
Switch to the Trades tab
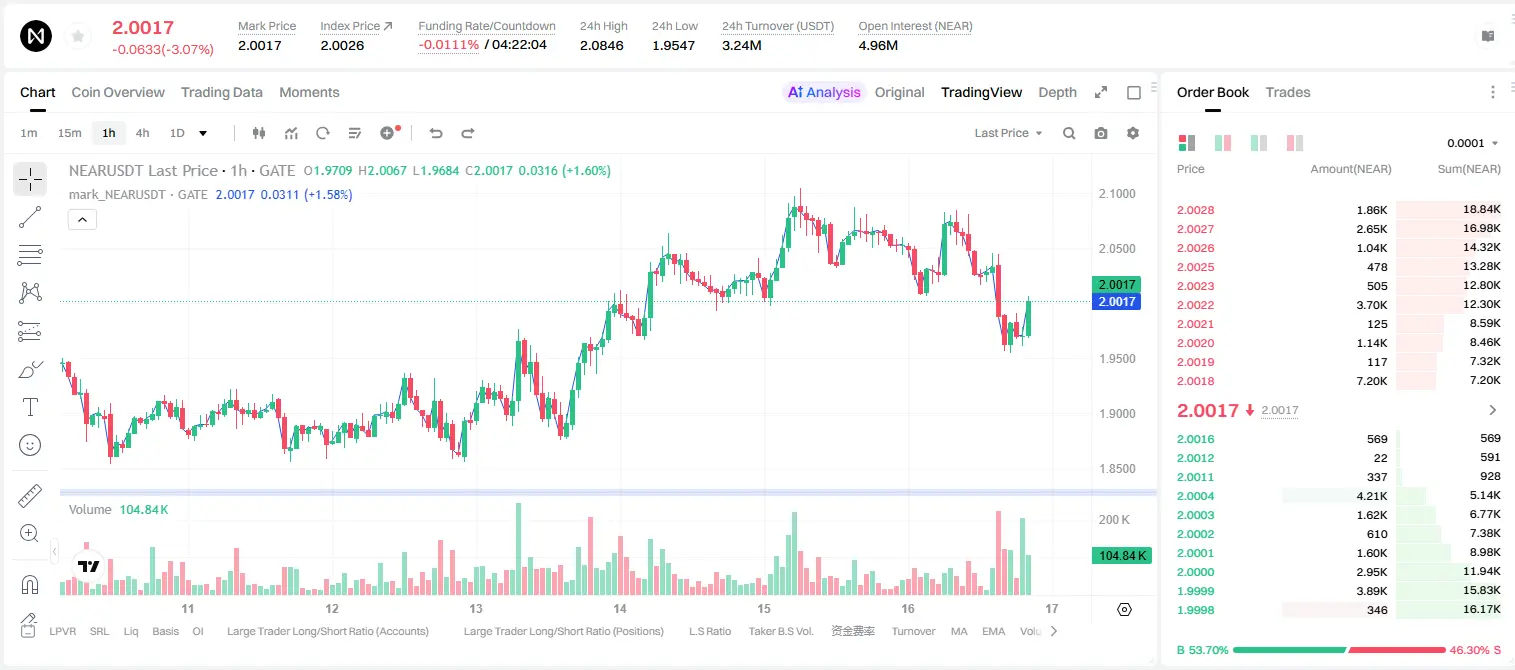coord(1287,92)
